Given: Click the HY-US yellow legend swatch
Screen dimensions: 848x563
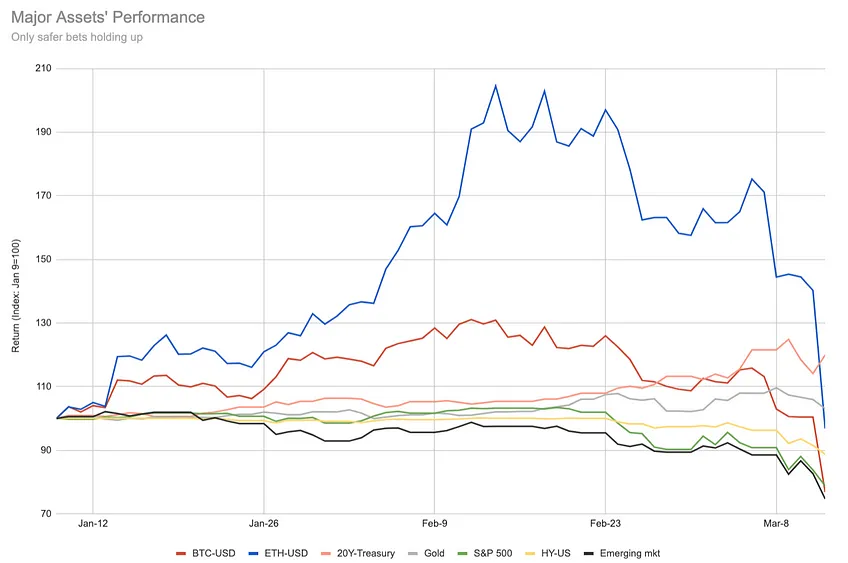Looking at the screenshot, I should pos(530,554).
